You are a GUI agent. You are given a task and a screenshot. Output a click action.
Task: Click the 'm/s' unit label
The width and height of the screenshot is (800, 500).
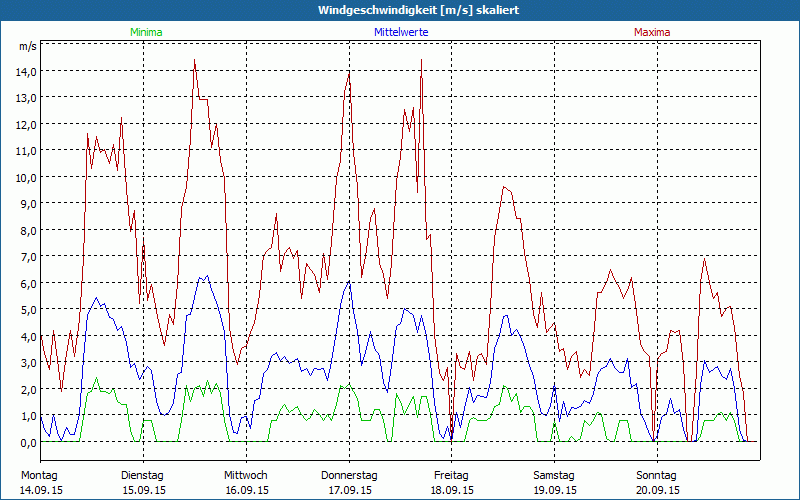point(28,47)
